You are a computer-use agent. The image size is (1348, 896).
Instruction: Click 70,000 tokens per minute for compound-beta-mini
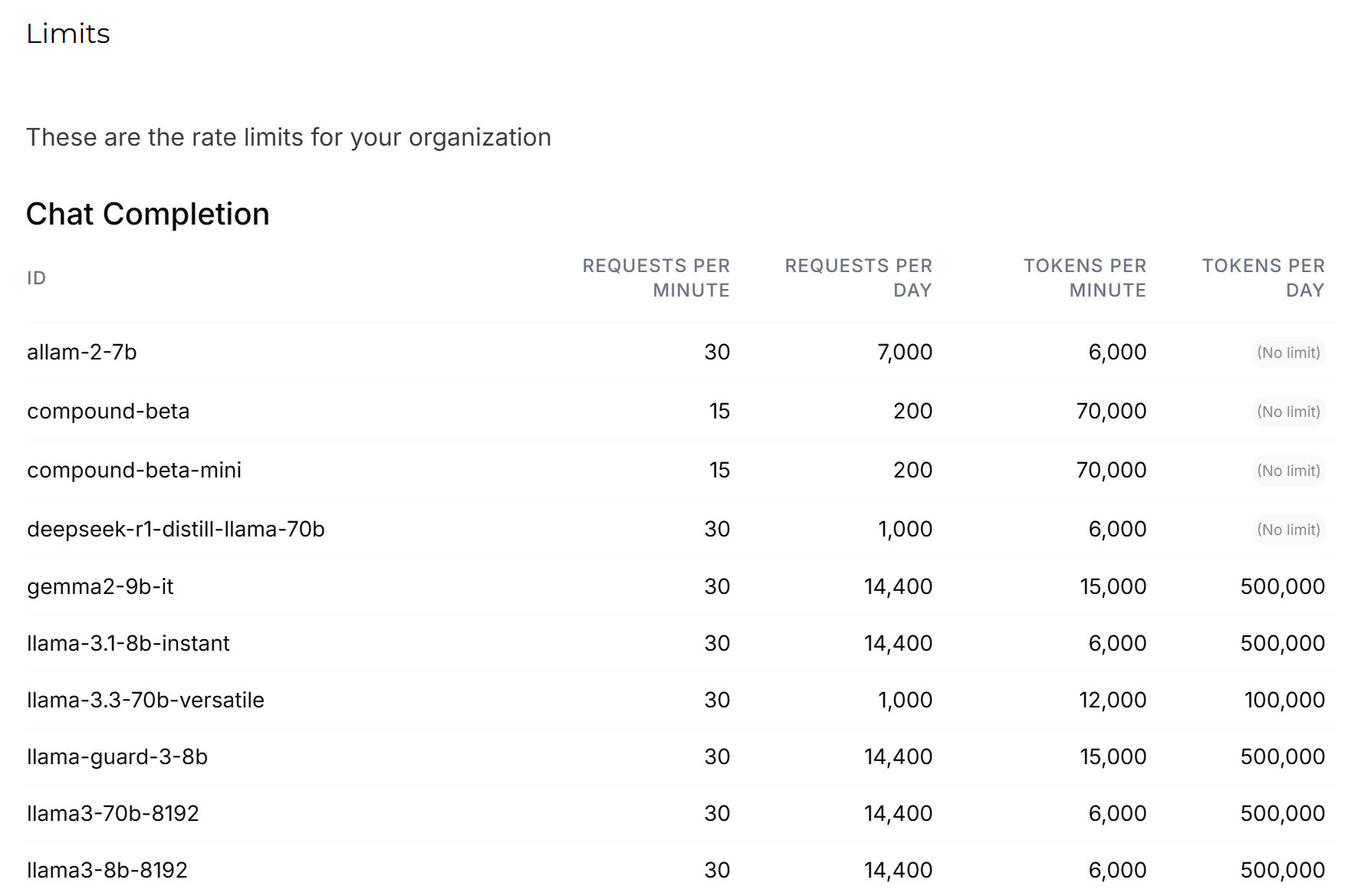(x=1112, y=470)
